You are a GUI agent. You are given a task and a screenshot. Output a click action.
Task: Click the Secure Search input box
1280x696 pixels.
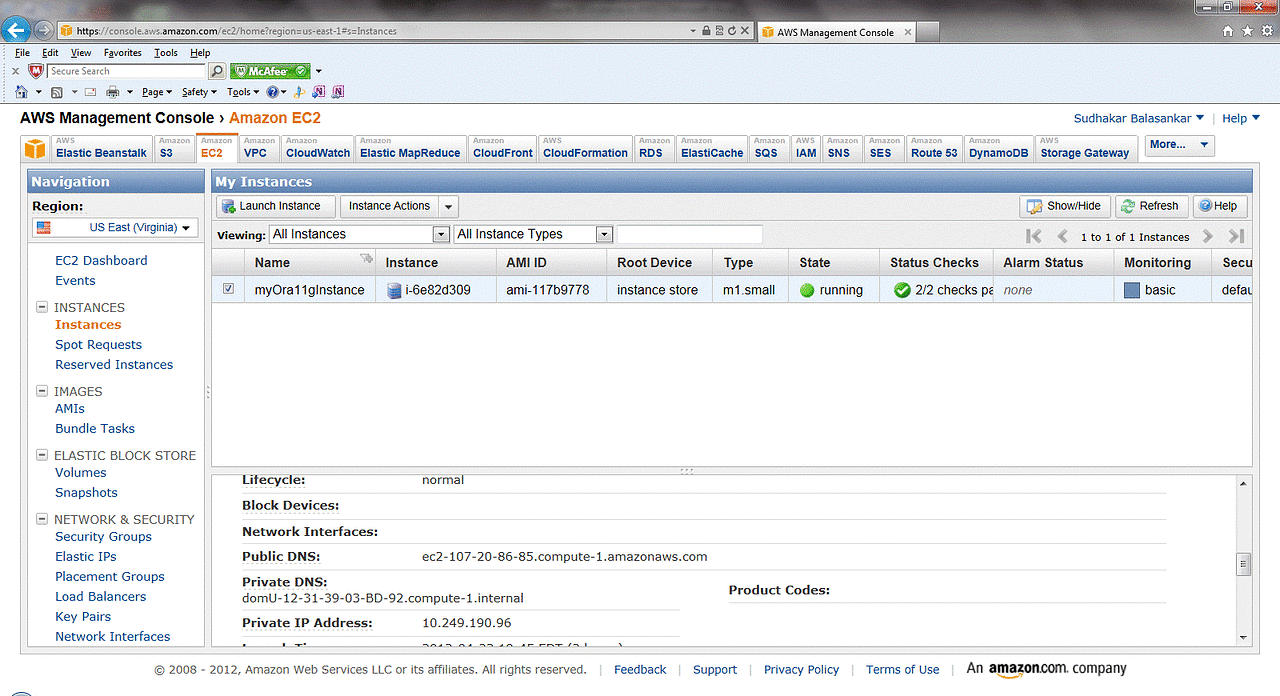coord(126,71)
